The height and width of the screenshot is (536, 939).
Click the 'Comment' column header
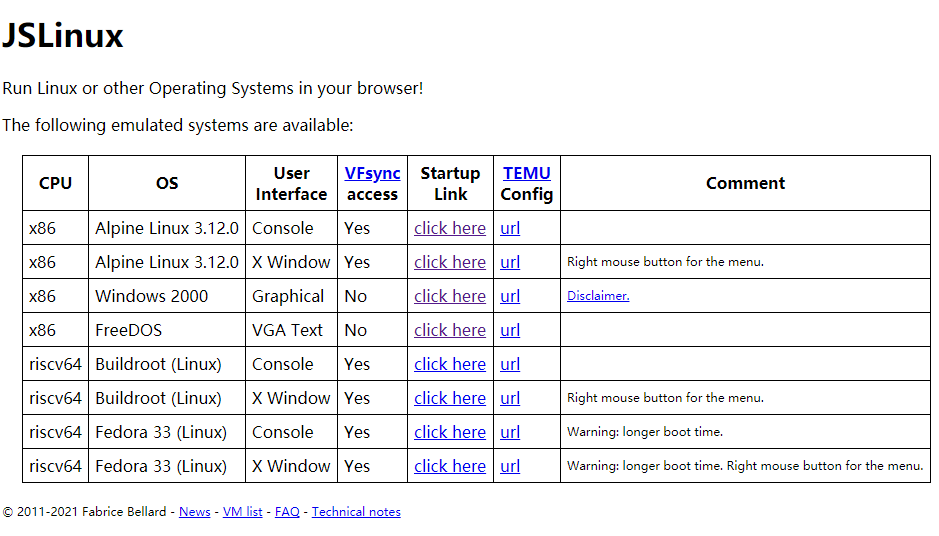coord(746,183)
